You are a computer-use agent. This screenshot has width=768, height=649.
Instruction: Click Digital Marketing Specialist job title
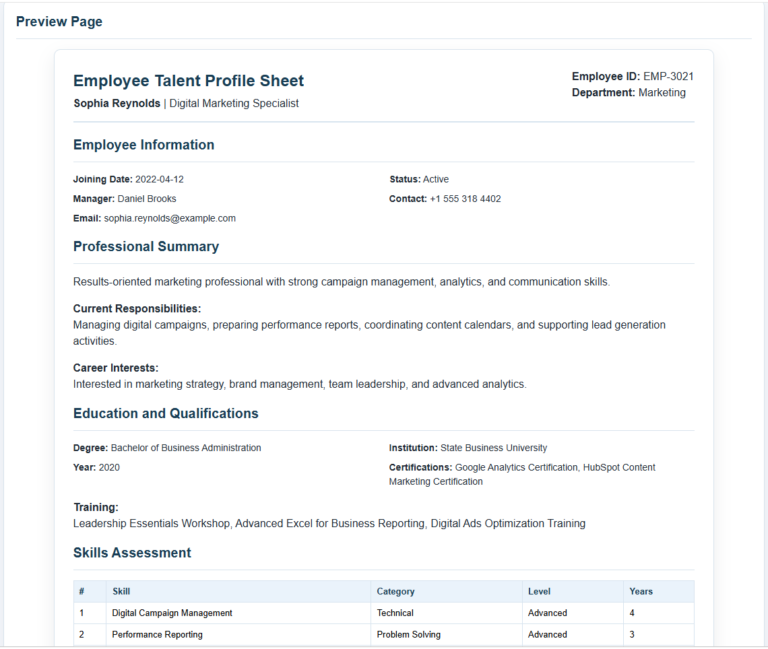234,103
